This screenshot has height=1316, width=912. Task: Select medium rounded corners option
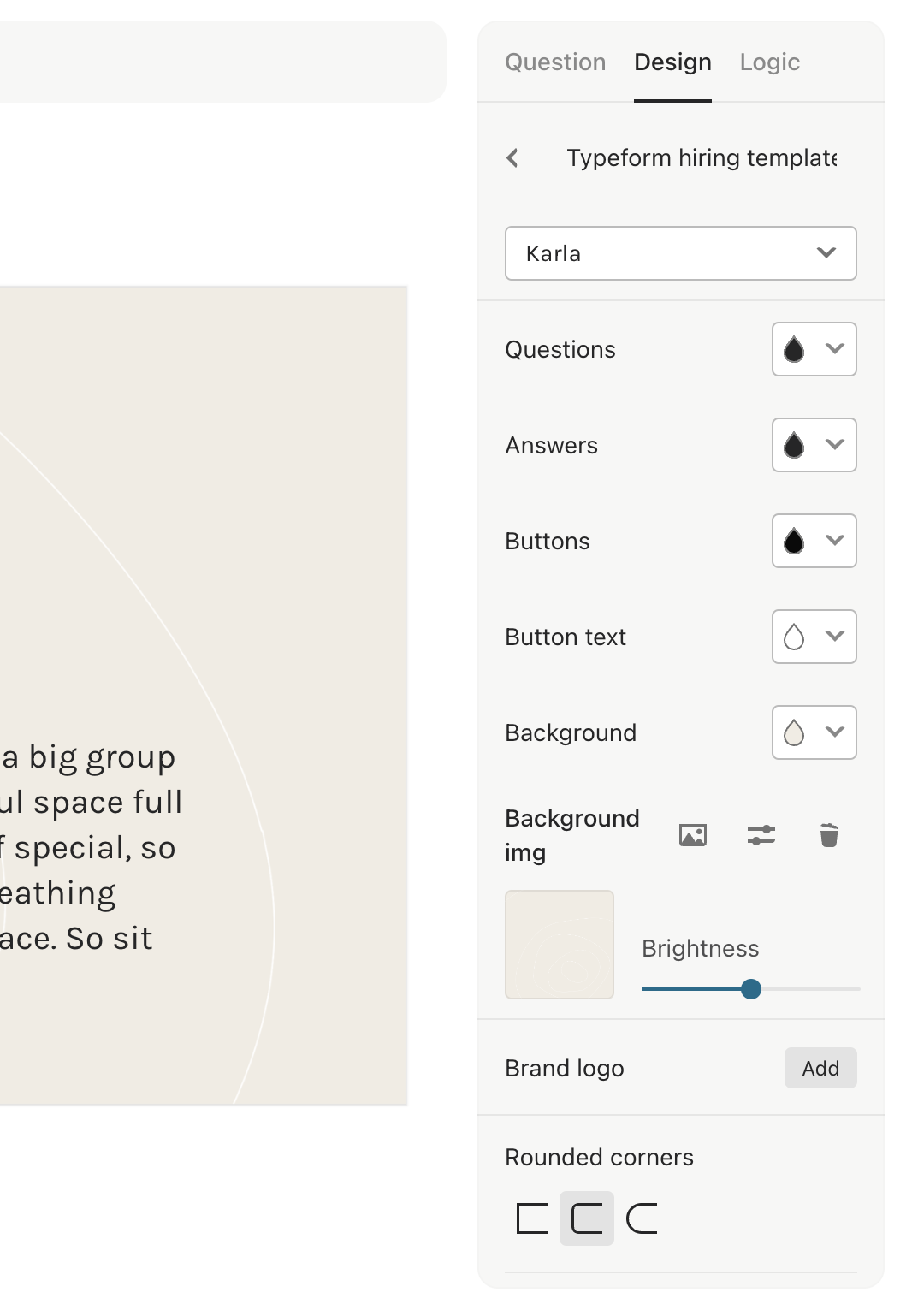coord(587,1218)
